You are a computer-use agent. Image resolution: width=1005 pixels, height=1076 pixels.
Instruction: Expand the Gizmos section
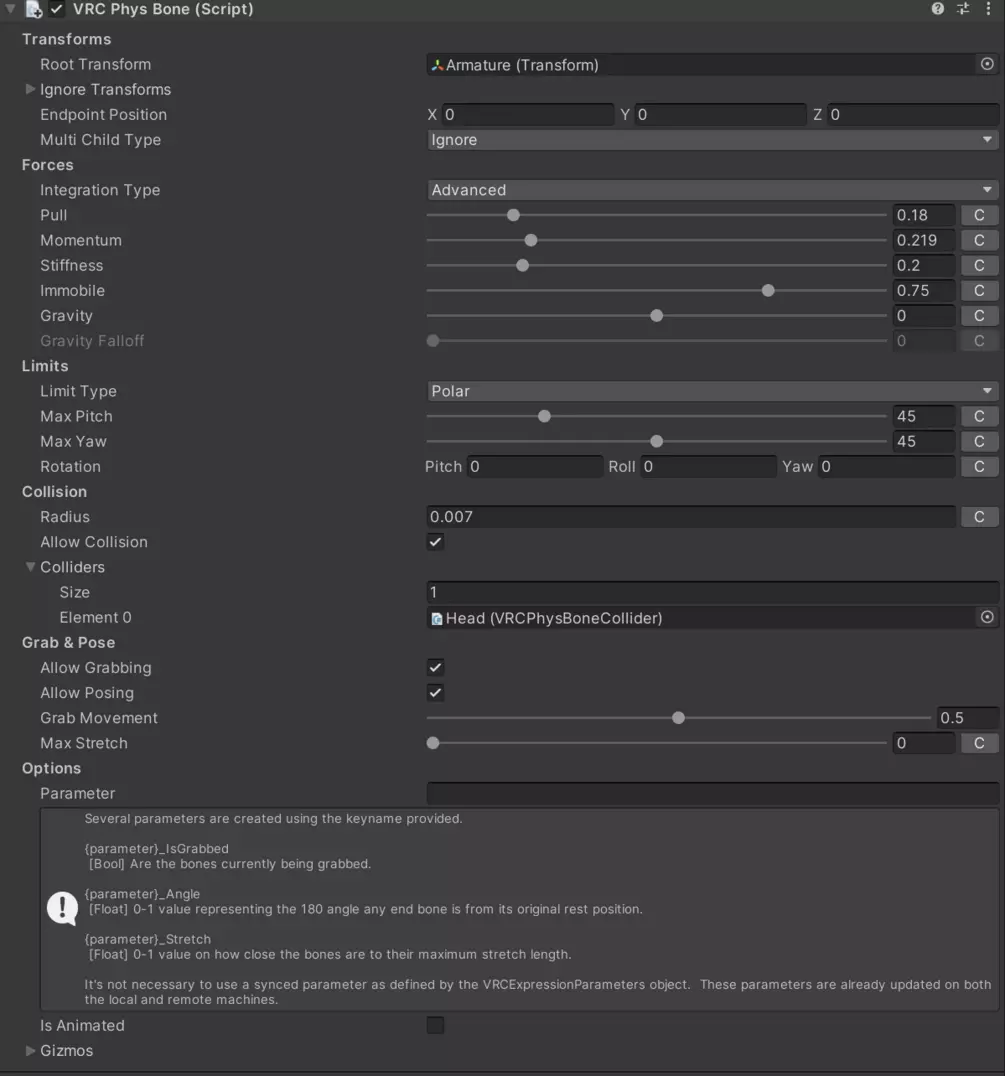(x=30, y=1050)
